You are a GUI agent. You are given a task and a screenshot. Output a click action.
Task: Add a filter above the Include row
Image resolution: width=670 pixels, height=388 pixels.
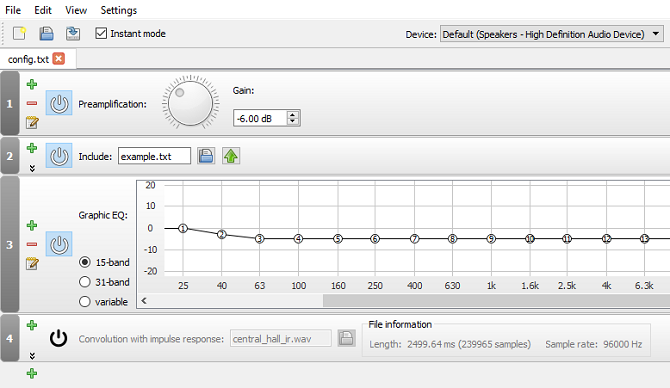click(x=32, y=148)
